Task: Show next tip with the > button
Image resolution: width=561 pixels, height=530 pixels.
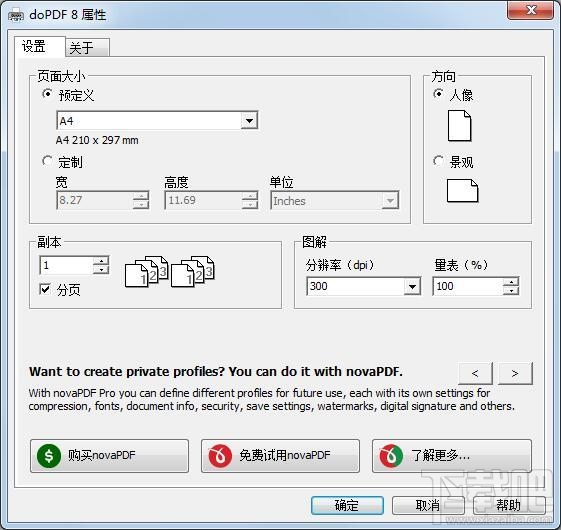Action: click(515, 373)
